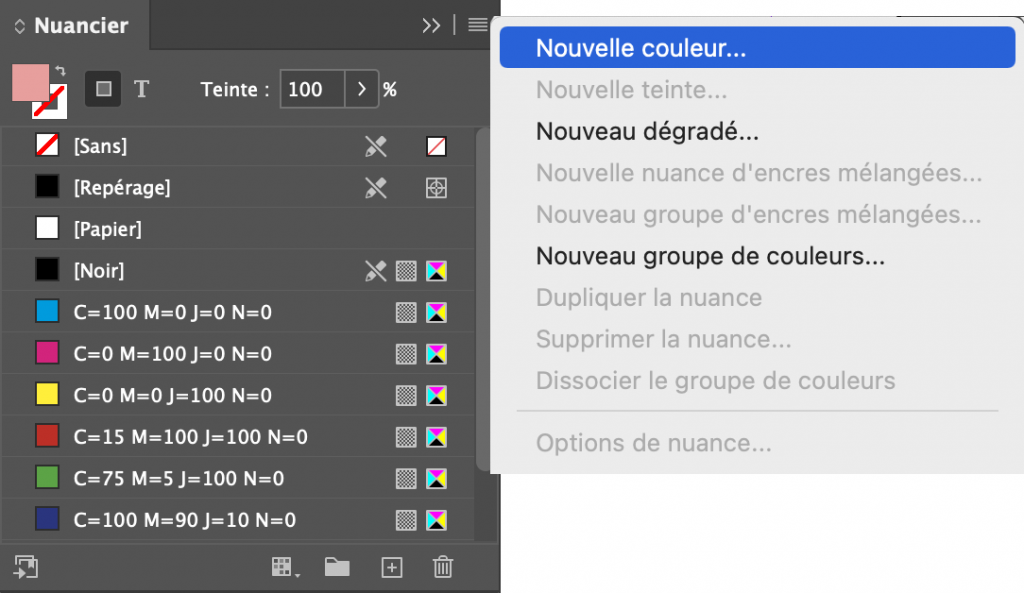This screenshot has width=1024, height=593.
Task: Expand Teinte slider with arrow button
Action: [x=360, y=89]
